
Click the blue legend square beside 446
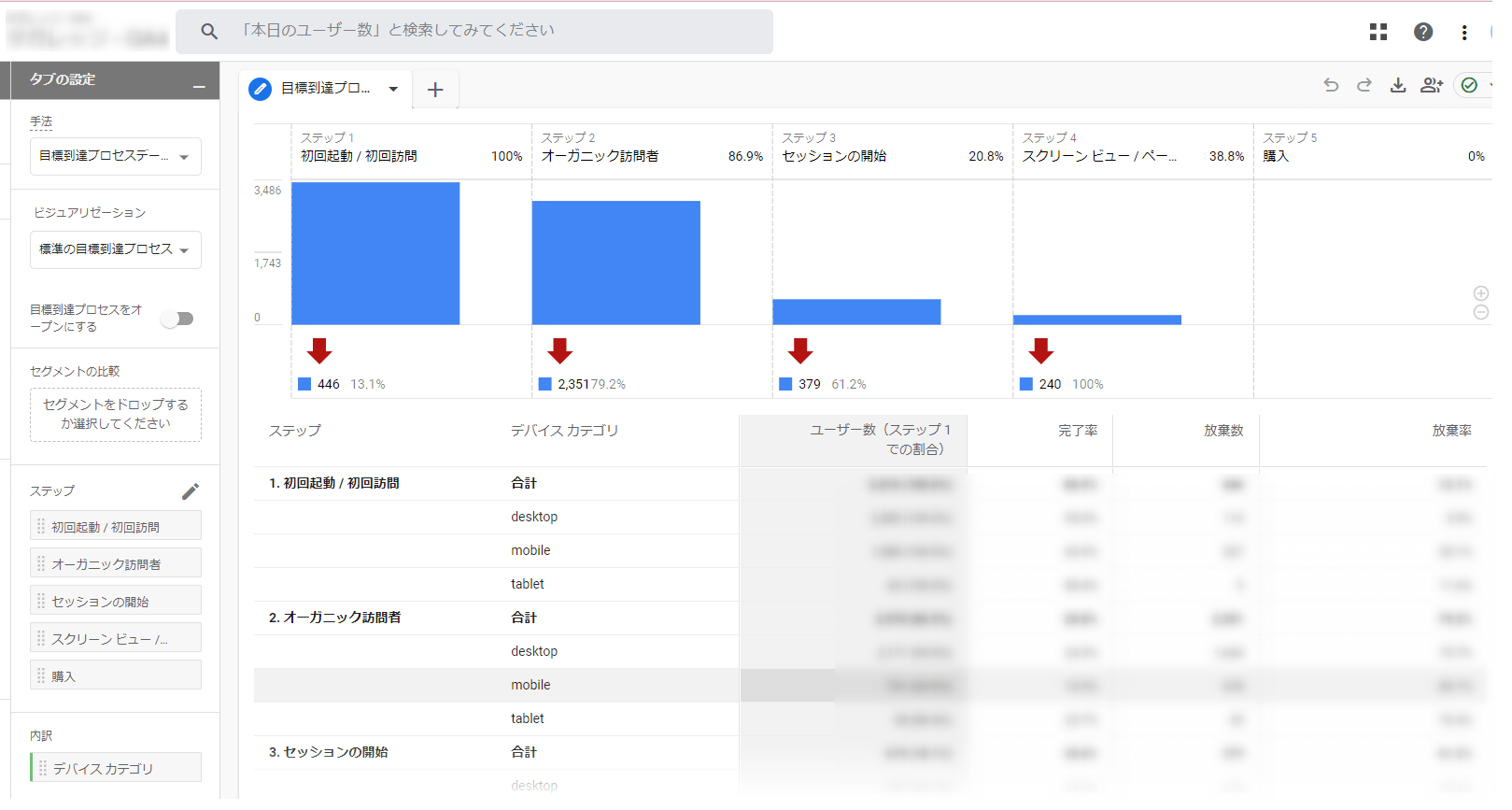tap(304, 384)
